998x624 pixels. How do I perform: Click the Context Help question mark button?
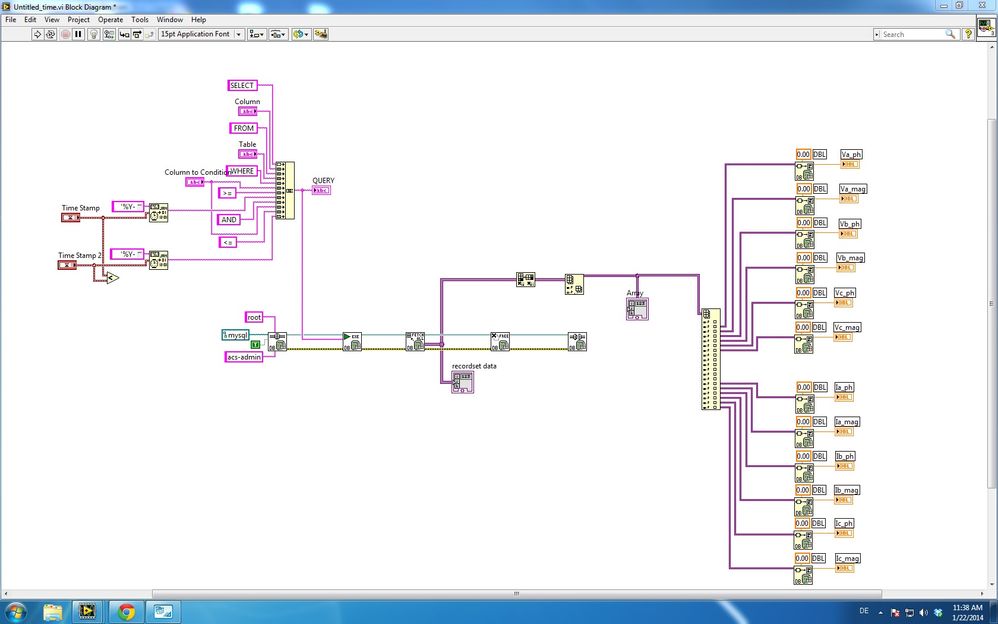pyautogui.click(x=967, y=34)
